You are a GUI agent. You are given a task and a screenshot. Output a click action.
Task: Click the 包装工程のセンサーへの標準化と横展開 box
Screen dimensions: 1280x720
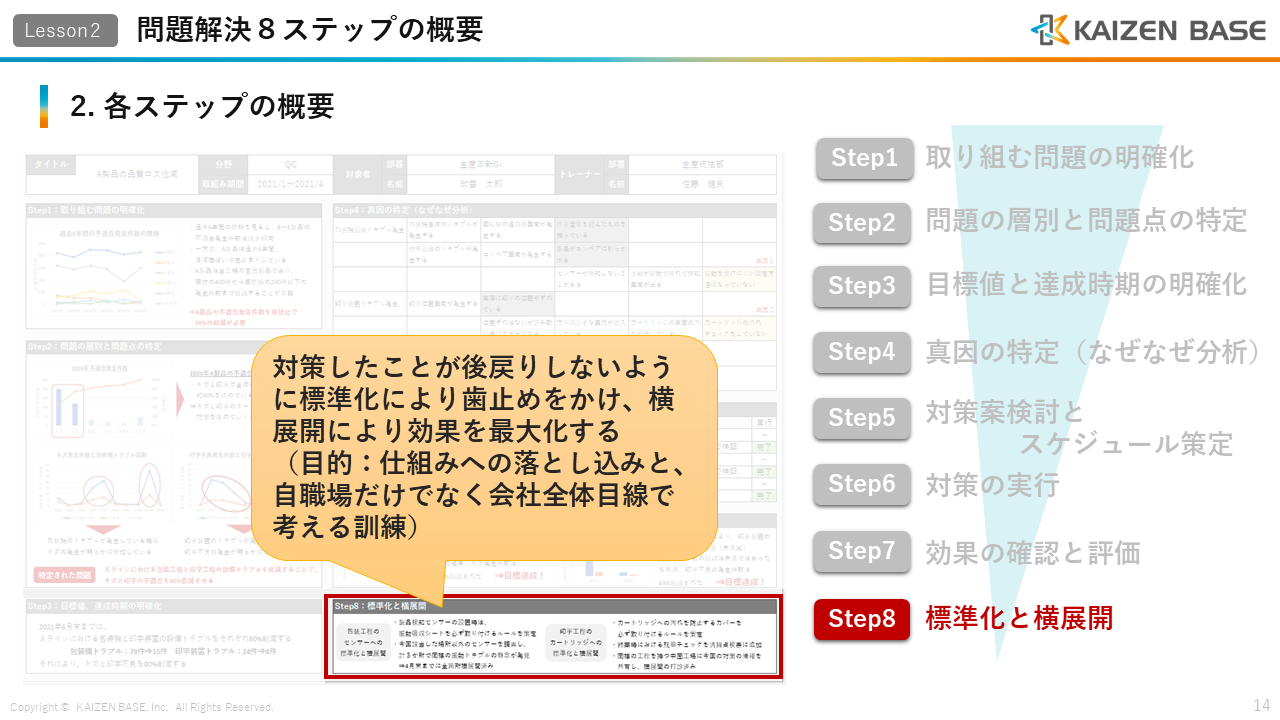(x=365, y=642)
